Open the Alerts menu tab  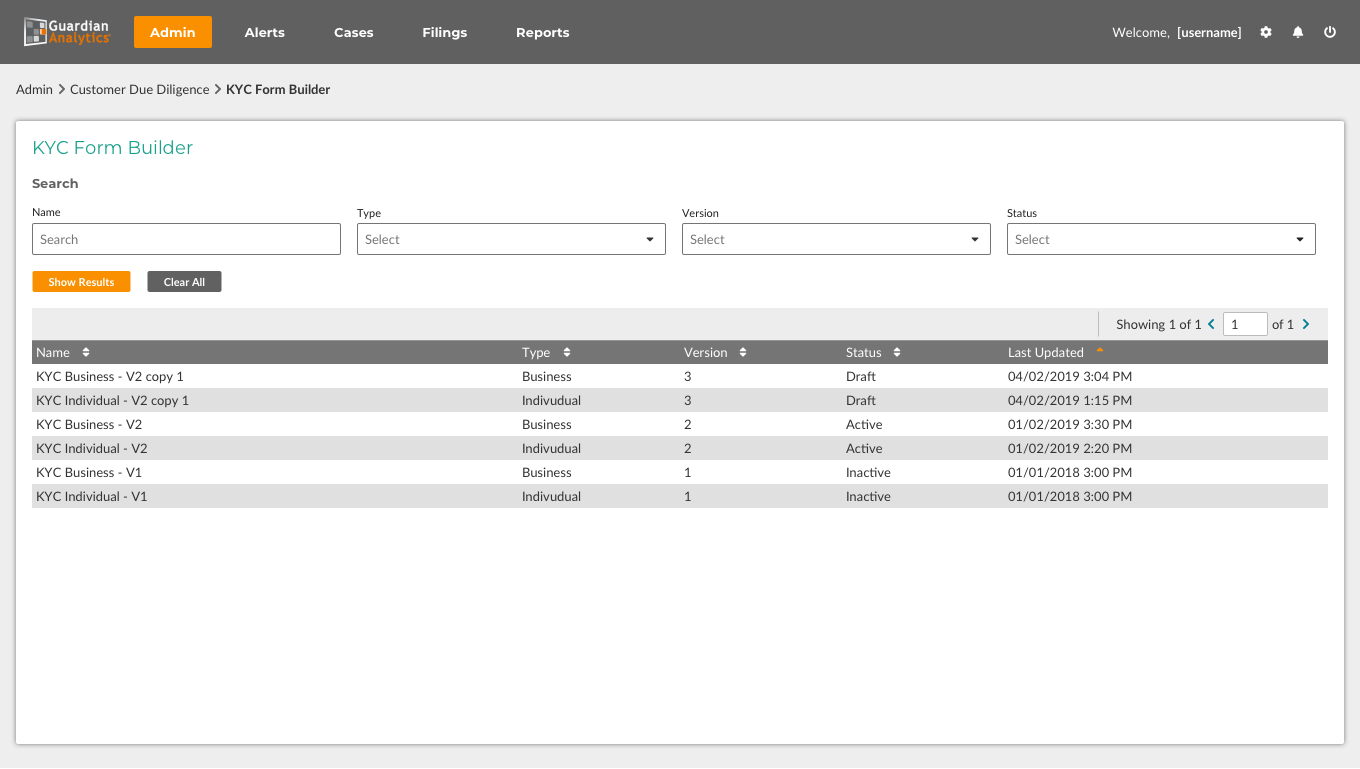(x=265, y=32)
